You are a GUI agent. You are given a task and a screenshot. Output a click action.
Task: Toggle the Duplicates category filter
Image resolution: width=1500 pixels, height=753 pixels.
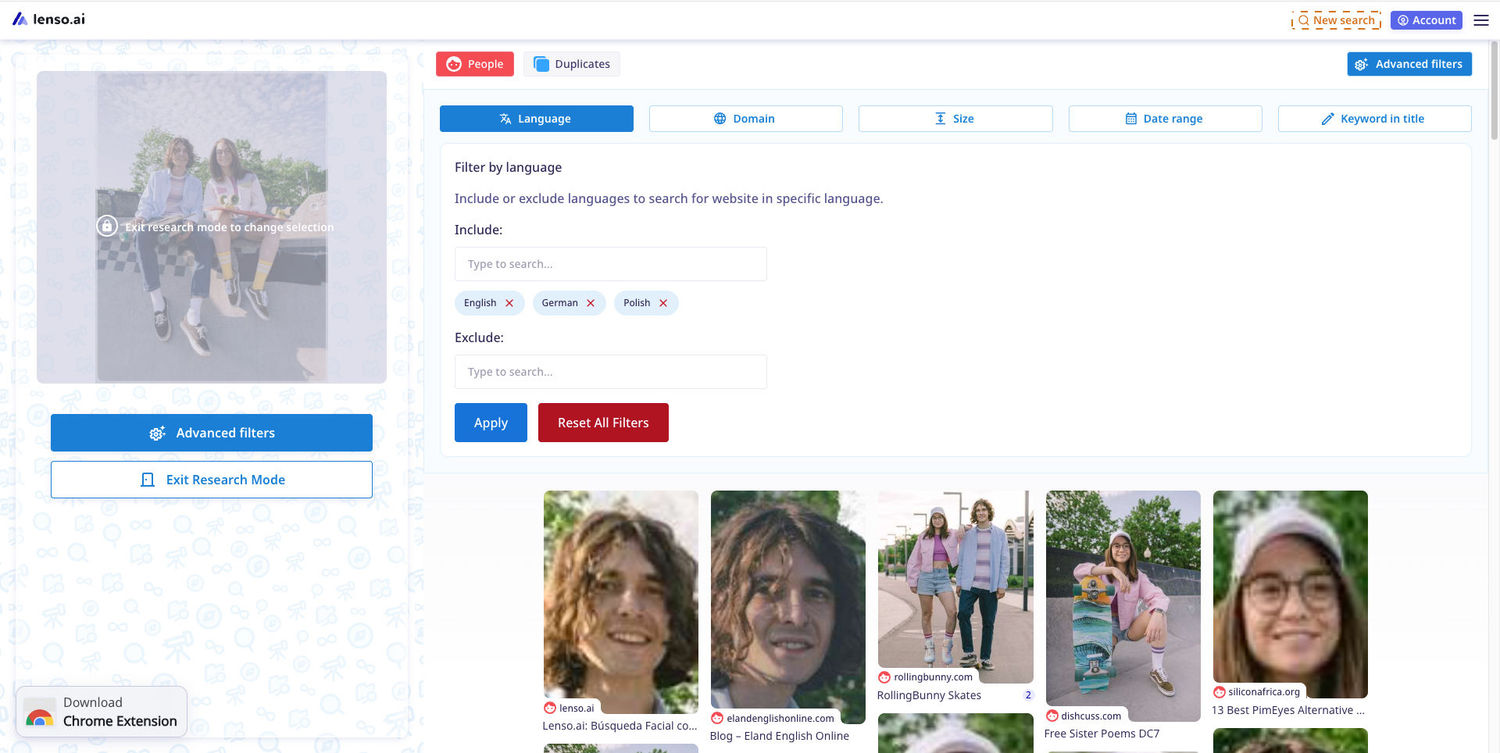(x=571, y=64)
